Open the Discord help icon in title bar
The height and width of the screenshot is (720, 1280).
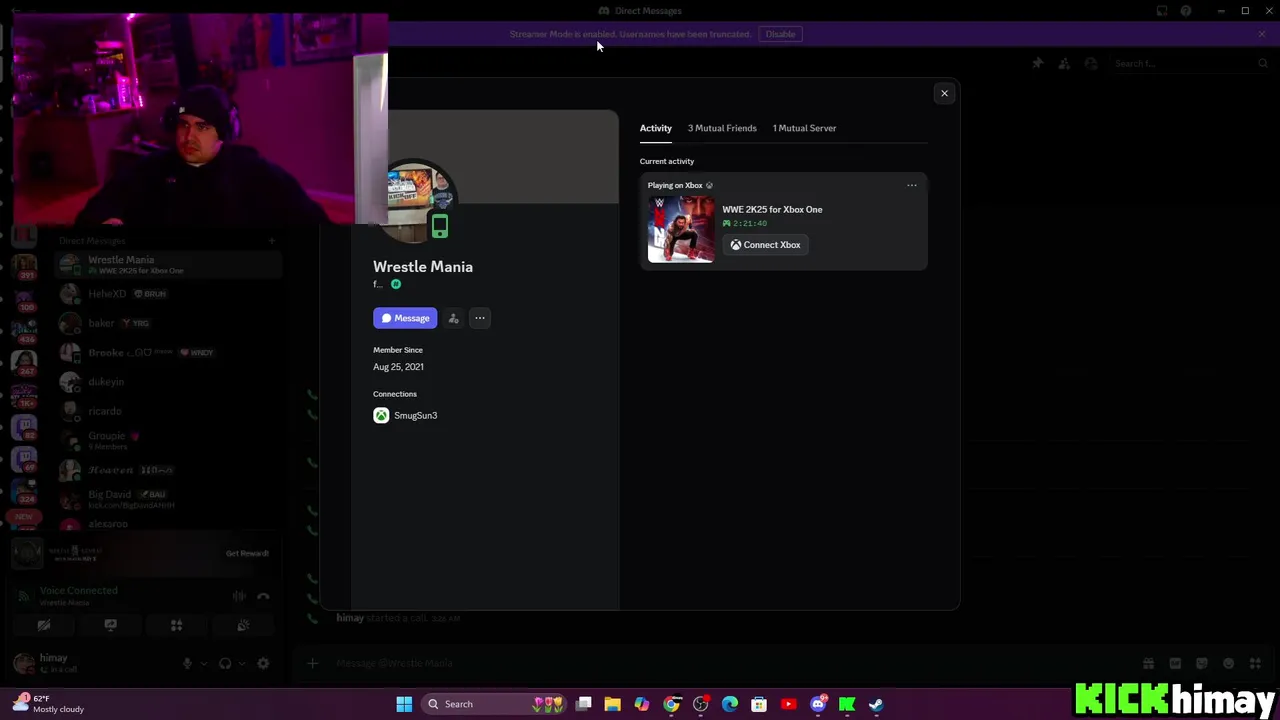pyautogui.click(x=1186, y=11)
